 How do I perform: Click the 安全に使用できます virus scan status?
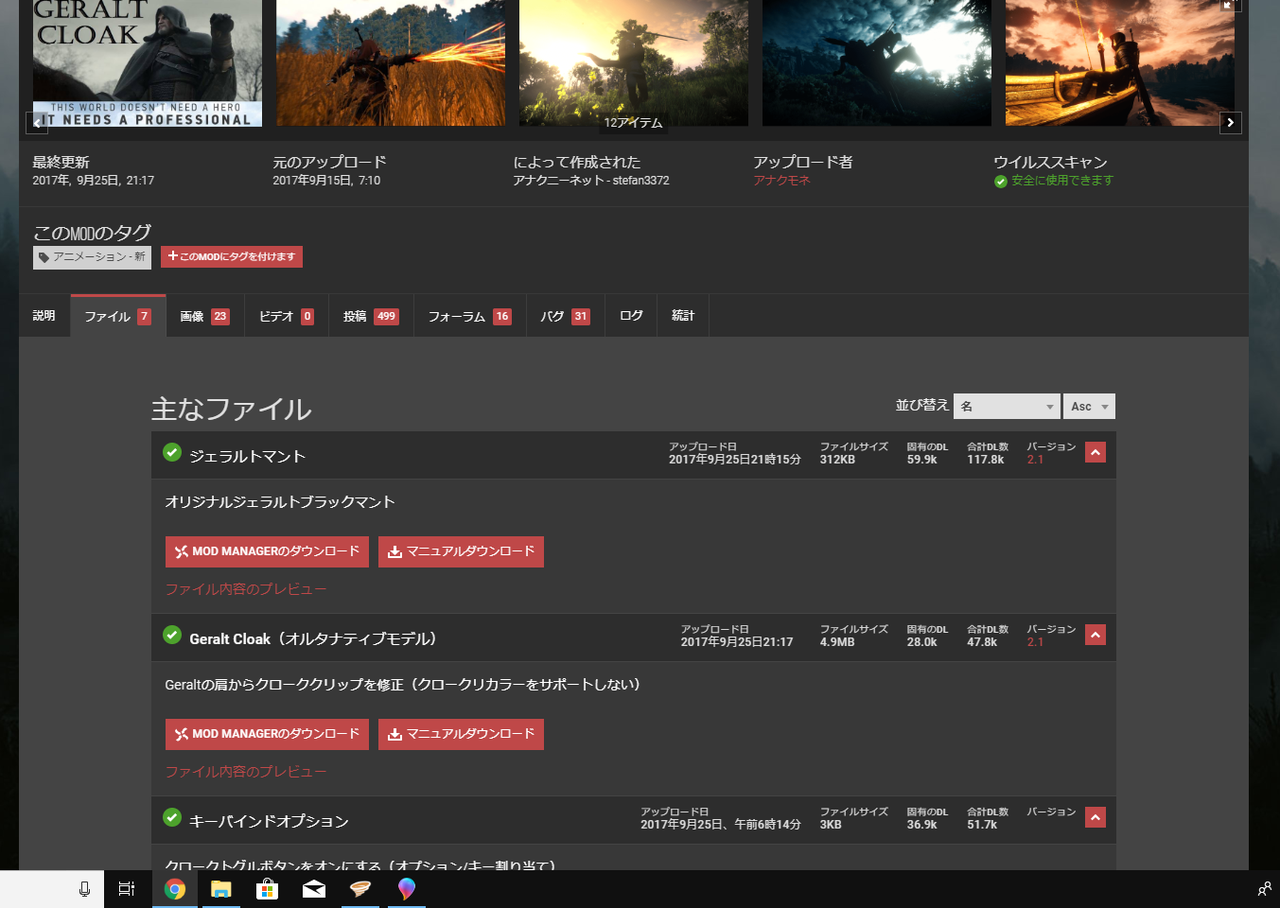pos(1053,181)
